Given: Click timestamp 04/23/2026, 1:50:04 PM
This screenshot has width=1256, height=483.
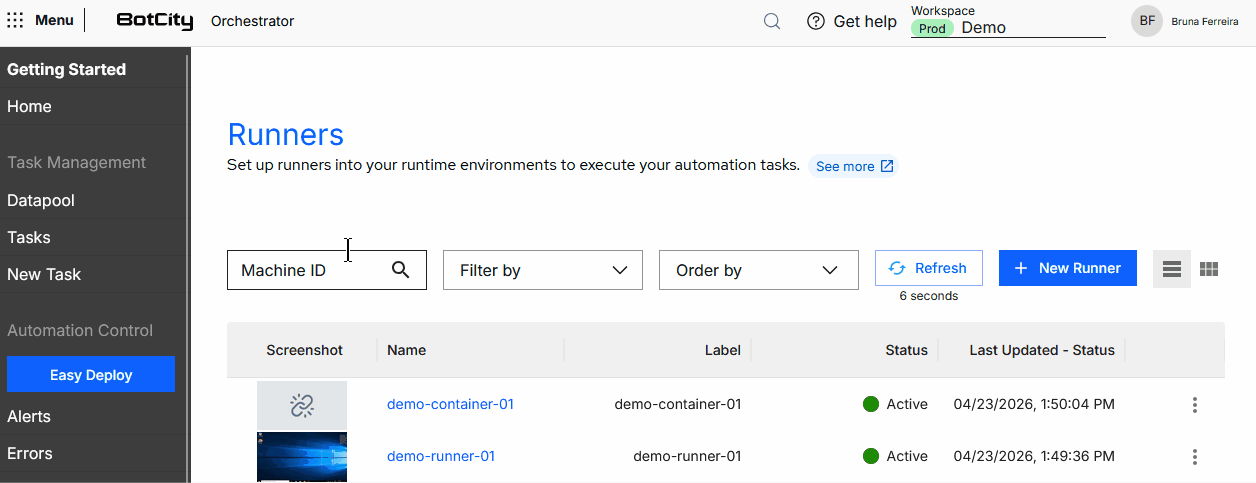Looking at the screenshot, I should click(x=1034, y=405).
